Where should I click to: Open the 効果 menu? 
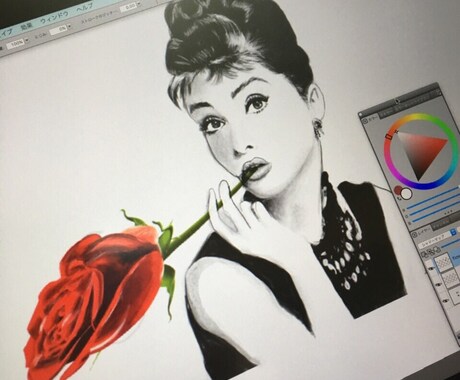point(27,26)
